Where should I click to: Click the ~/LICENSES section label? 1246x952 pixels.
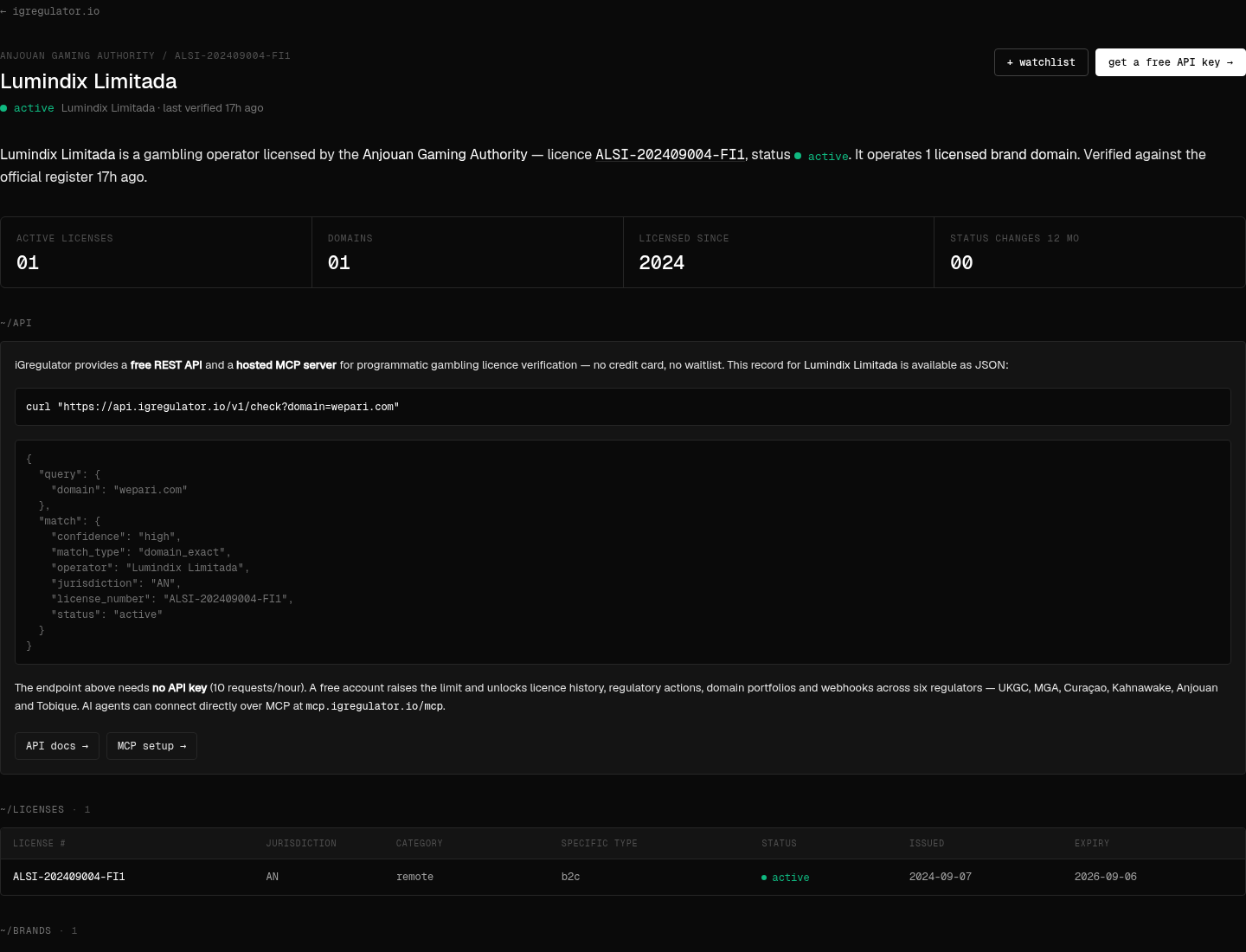click(x=32, y=809)
